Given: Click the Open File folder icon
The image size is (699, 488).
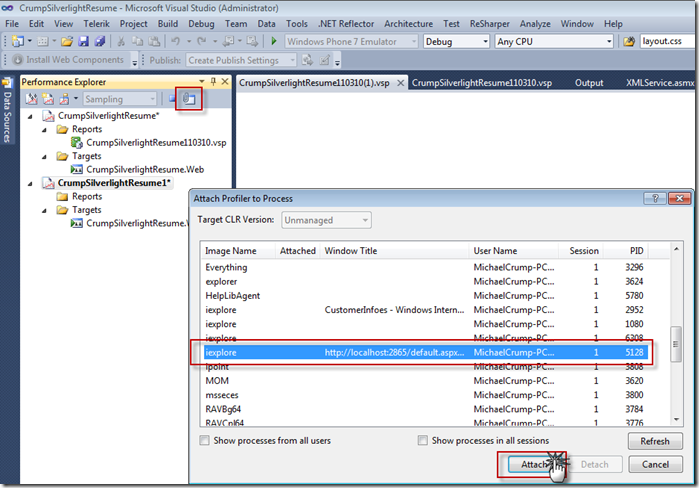Looking at the screenshot, I should pos(67,41).
